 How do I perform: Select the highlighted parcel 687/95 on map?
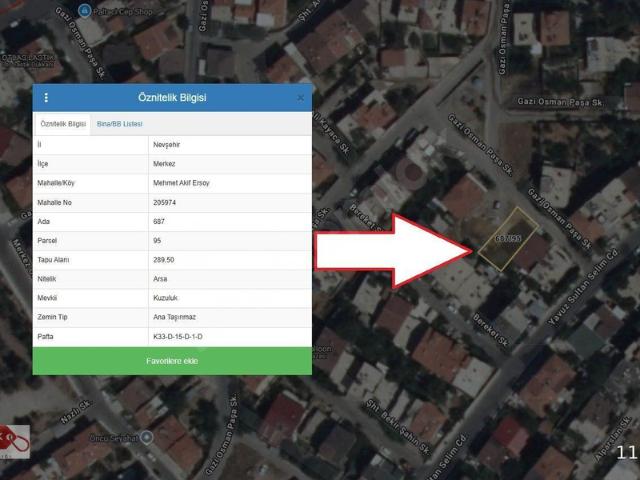(x=508, y=239)
